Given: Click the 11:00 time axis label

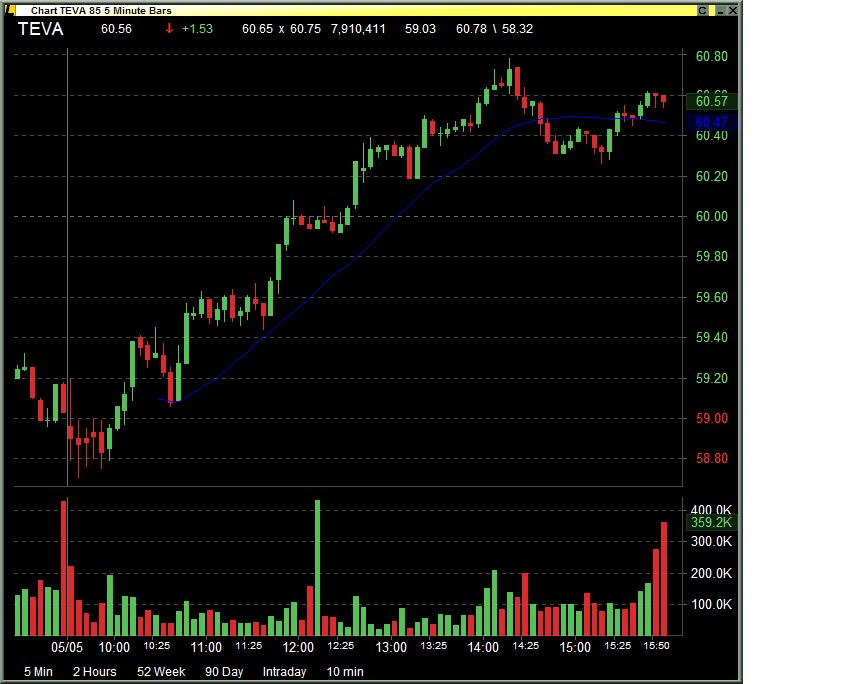Looking at the screenshot, I should 206,647.
